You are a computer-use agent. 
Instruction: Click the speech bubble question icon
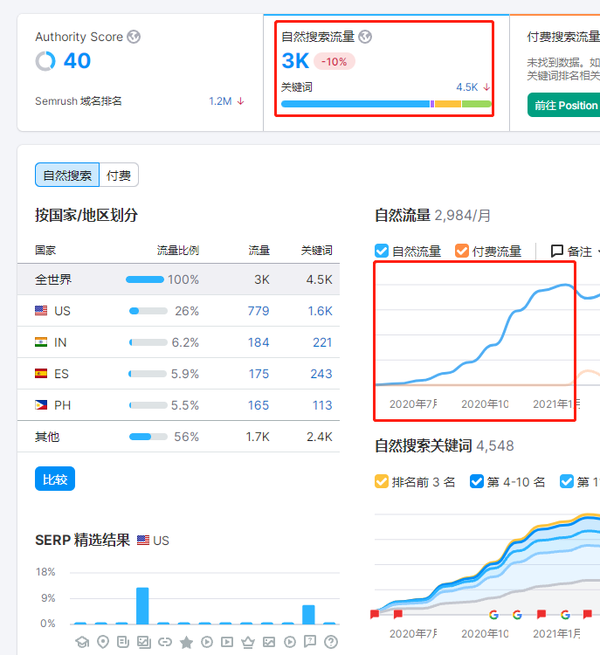pyautogui.click(x=310, y=642)
